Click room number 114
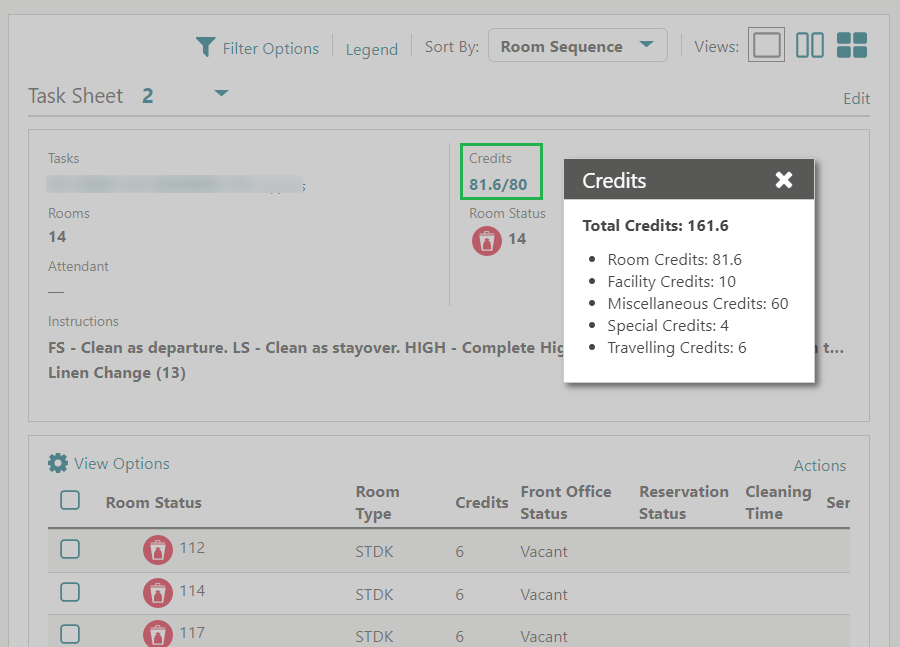 pyautogui.click(x=192, y=591)
